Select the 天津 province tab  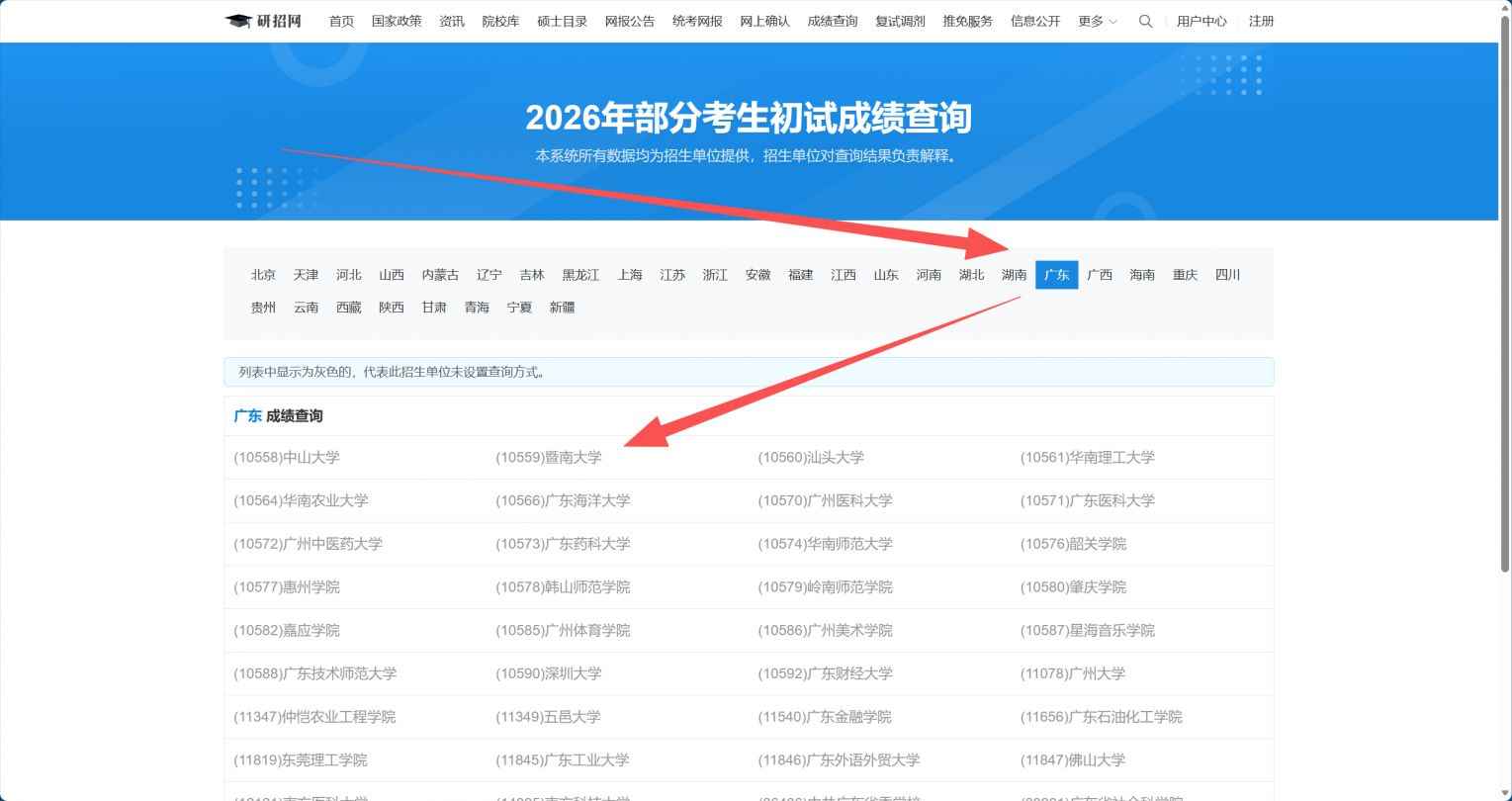coord(306,275)
